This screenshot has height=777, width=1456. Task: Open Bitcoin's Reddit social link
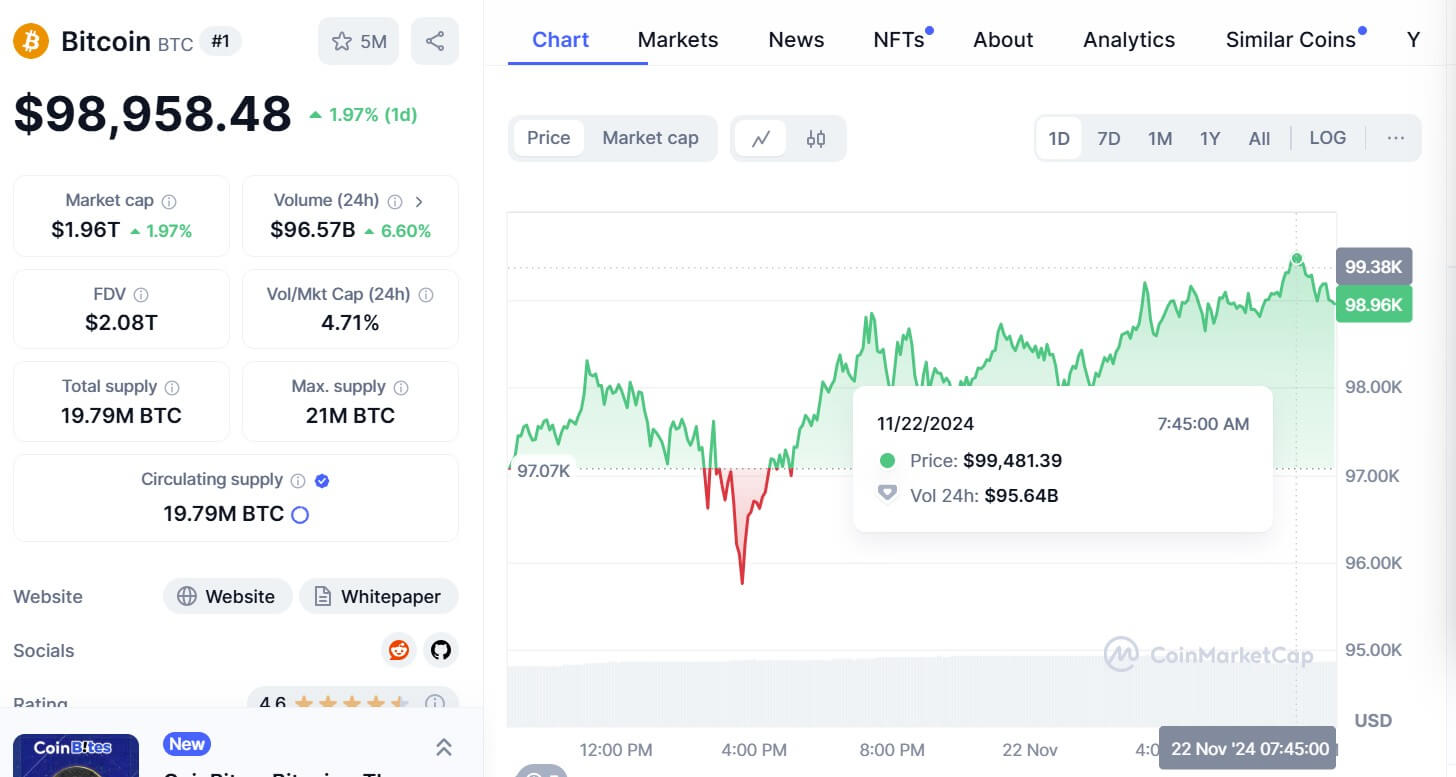coord(399,650)
